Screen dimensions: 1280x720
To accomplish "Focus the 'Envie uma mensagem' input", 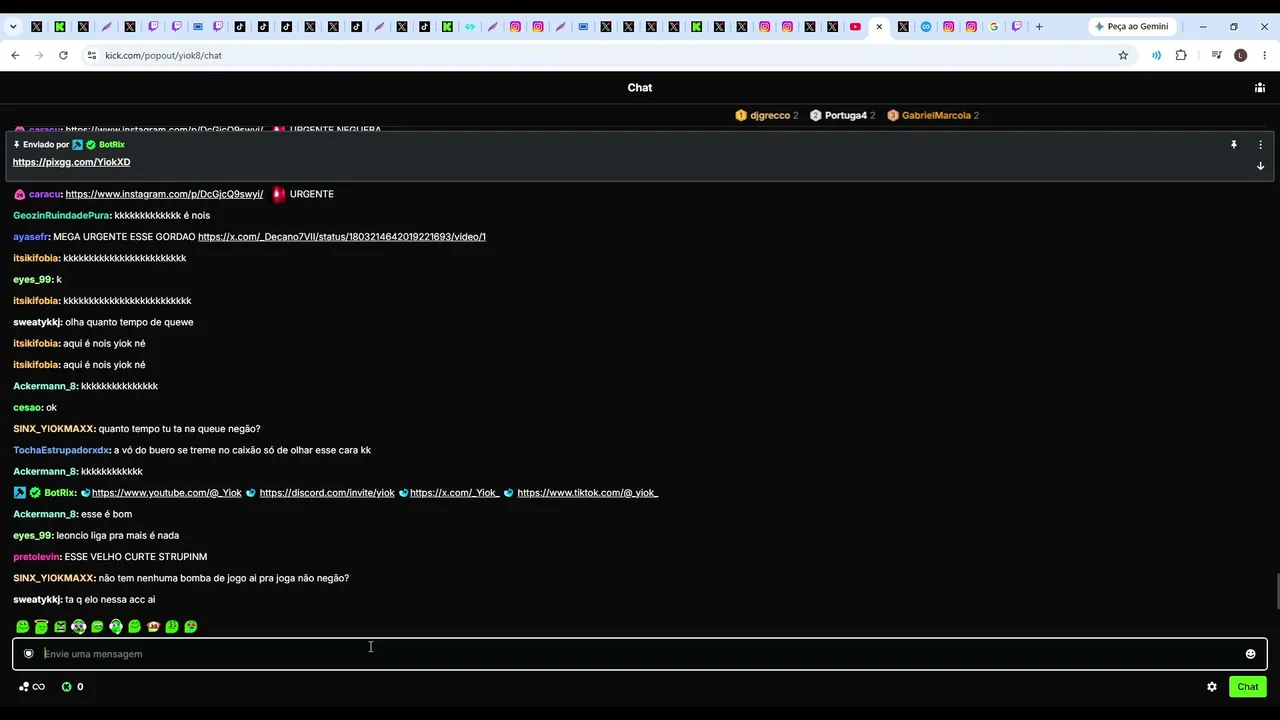I will click(639, 654).
